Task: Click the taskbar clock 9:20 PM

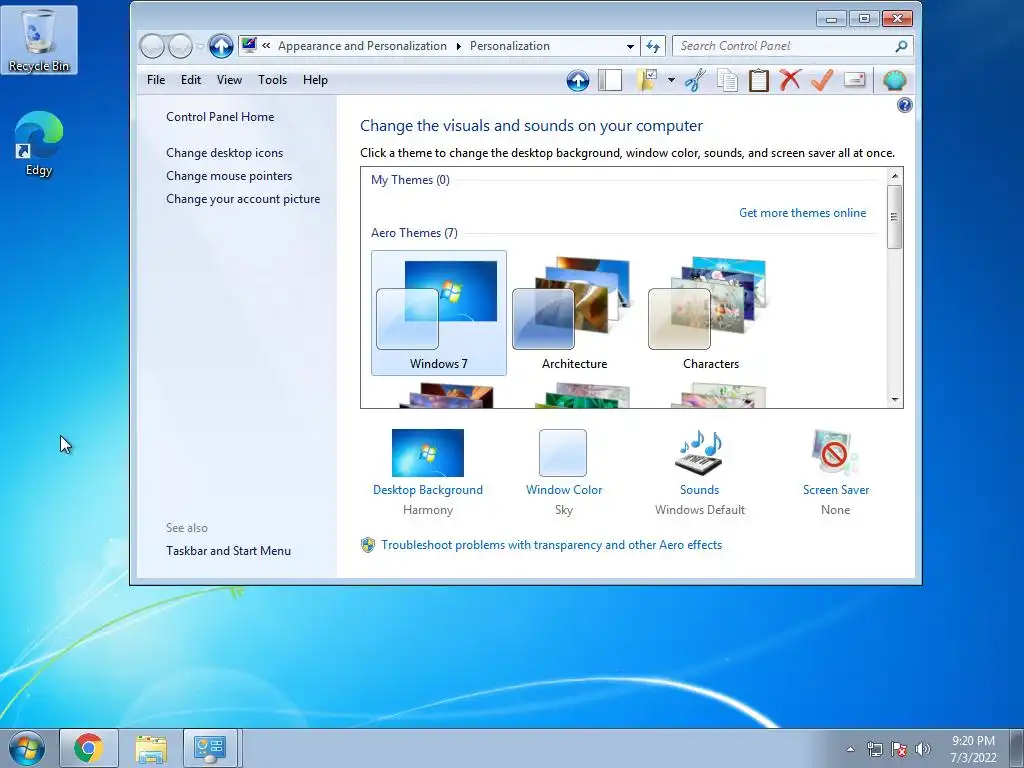Action: tap(973, 741)
